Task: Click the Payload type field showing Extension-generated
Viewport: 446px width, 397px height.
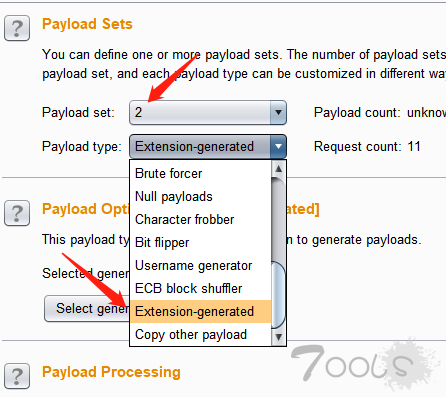Action: [x=208, y=146]
